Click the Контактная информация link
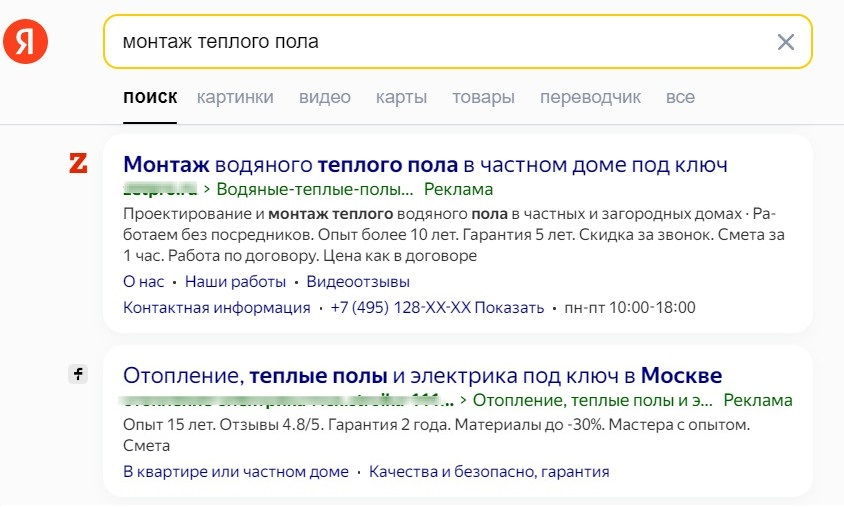The height and width of the screenshot is (507, 844). pos(216,307)
